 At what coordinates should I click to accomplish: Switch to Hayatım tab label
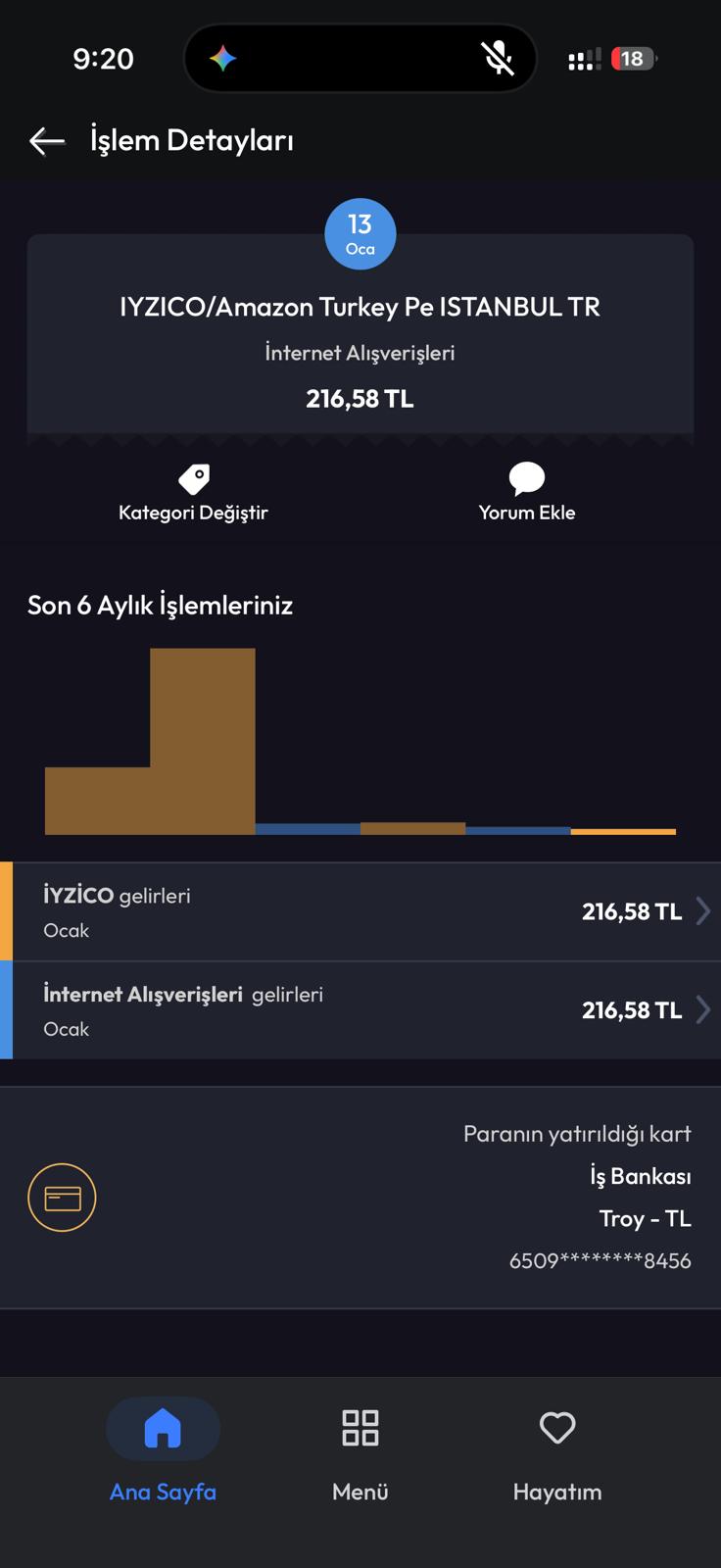pos(557,1493)
